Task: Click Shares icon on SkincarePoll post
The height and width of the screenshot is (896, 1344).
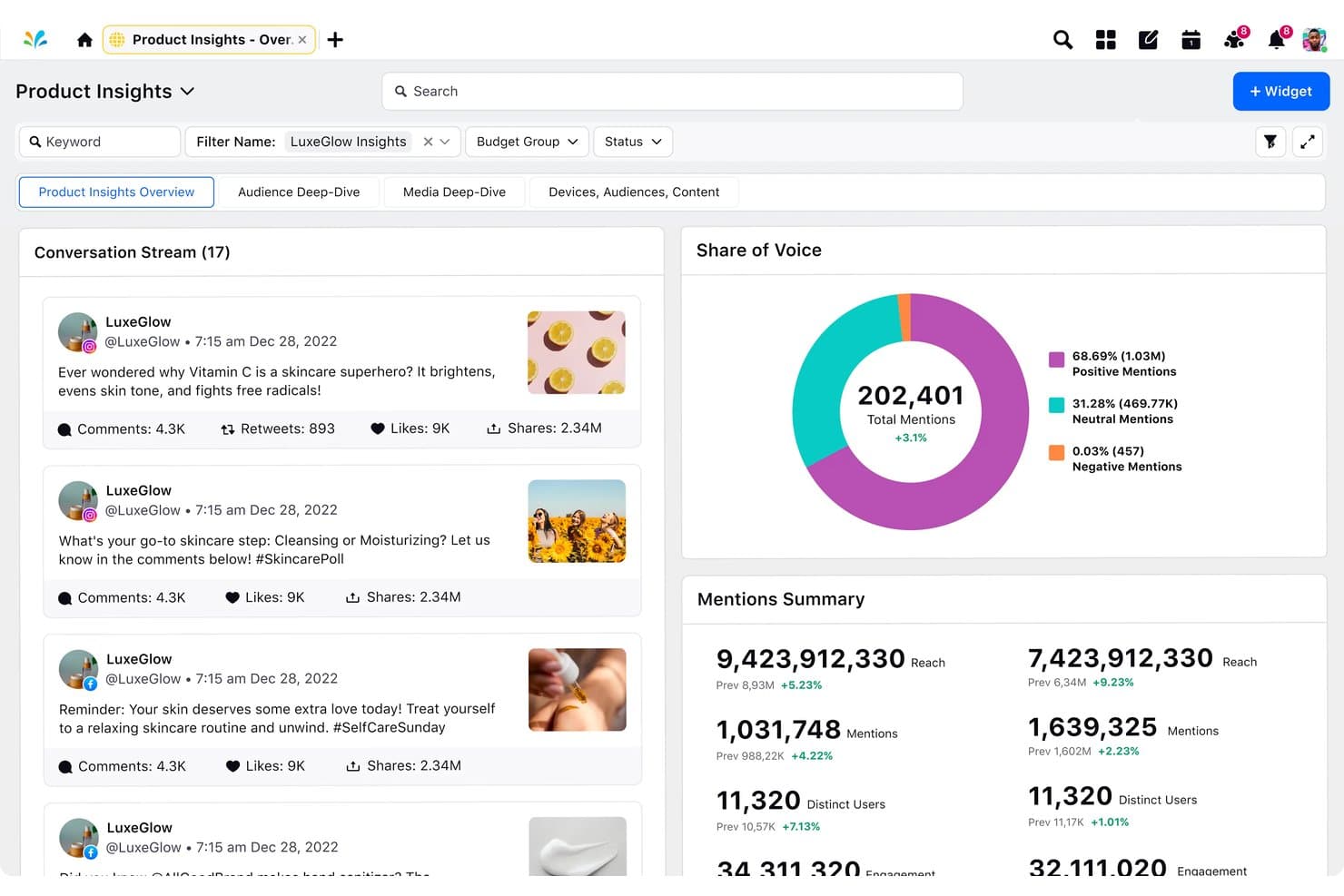Action: (352, 597)
